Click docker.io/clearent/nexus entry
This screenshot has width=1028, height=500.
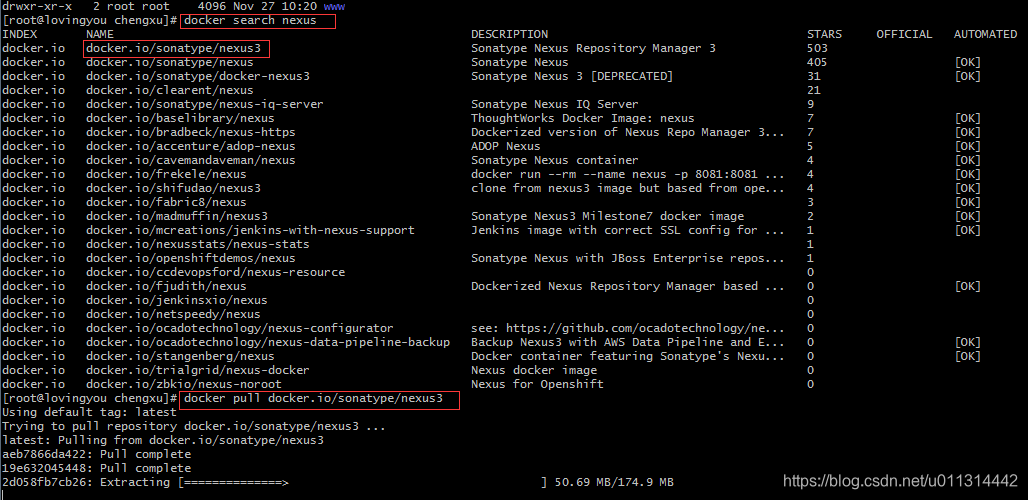point(169,90)
